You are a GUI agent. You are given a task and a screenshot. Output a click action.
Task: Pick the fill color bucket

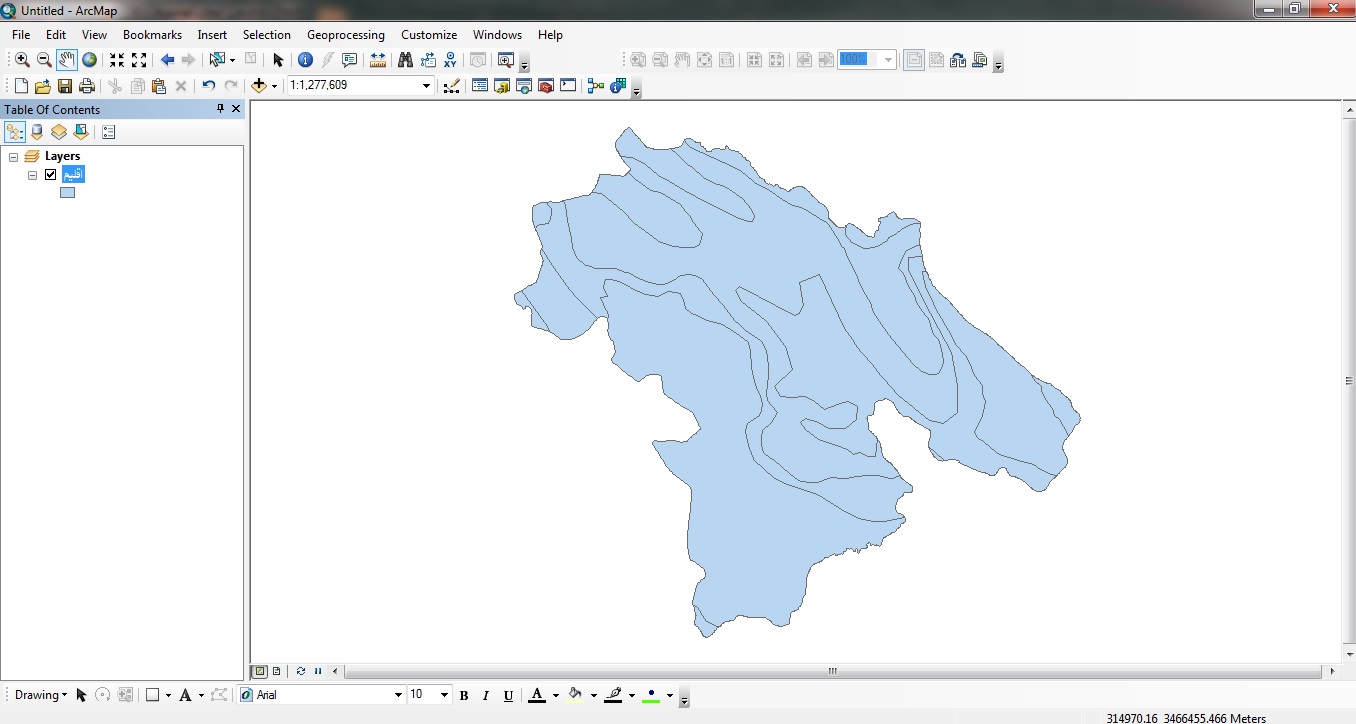(x=575, y=695)
